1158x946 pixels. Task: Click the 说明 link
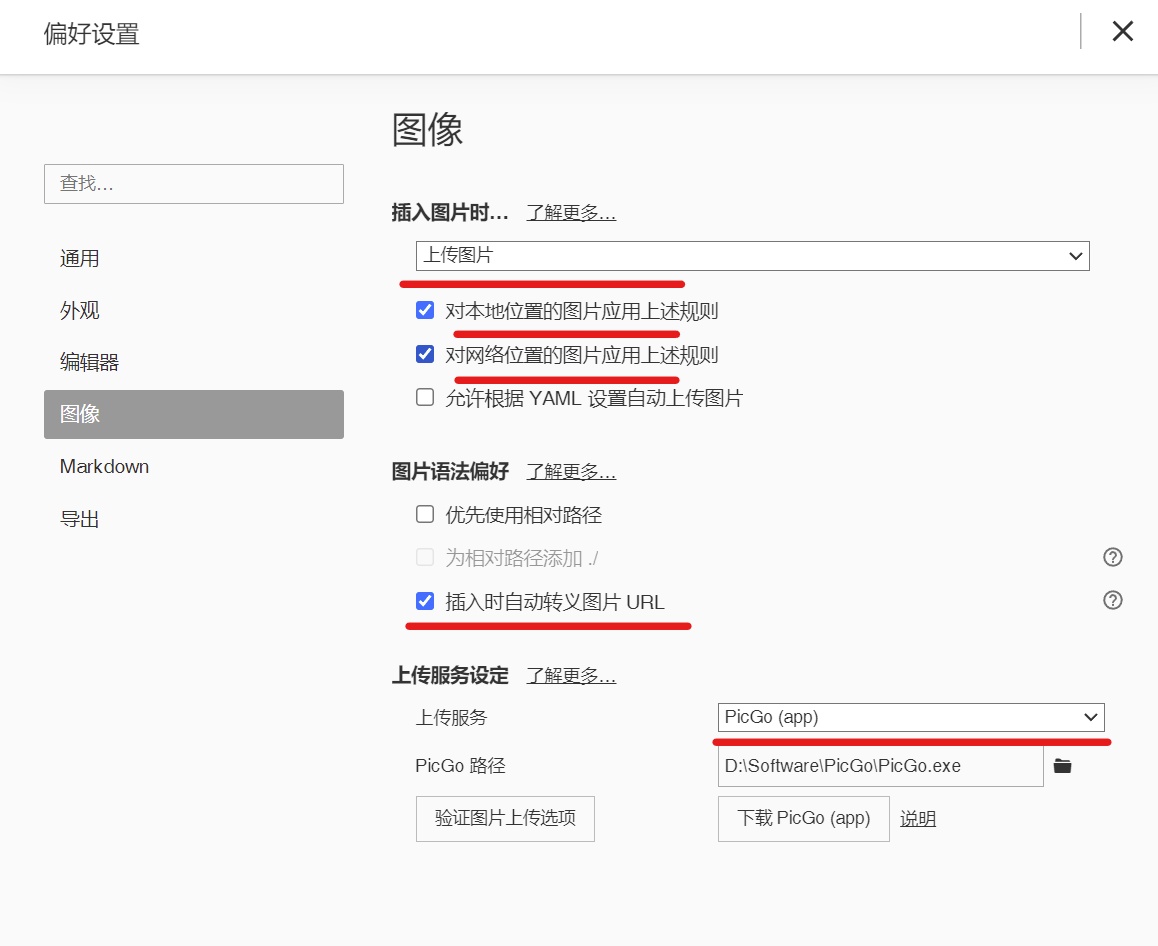[x=918, y=818]
